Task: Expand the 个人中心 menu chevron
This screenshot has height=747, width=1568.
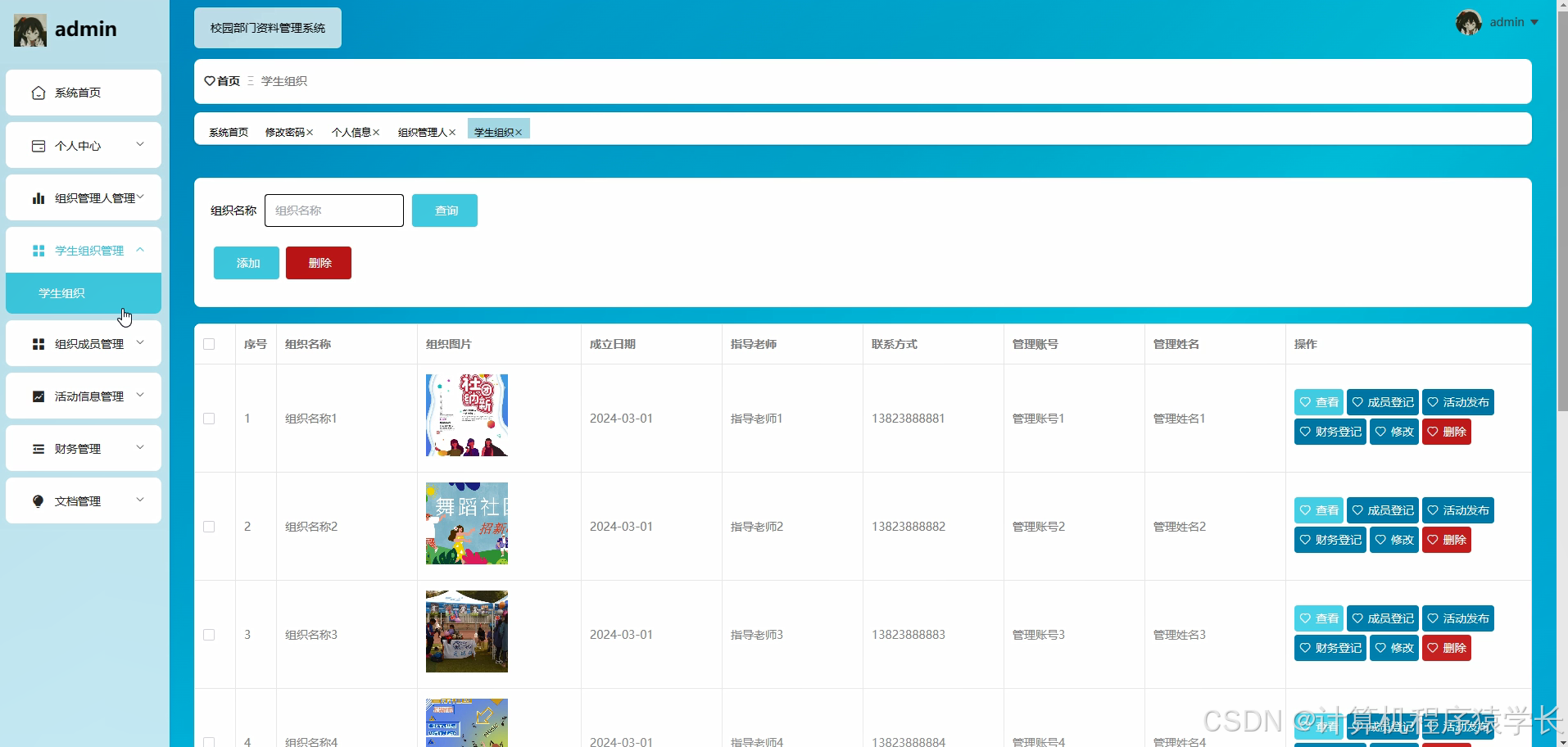Action: [x=140, y=144]
